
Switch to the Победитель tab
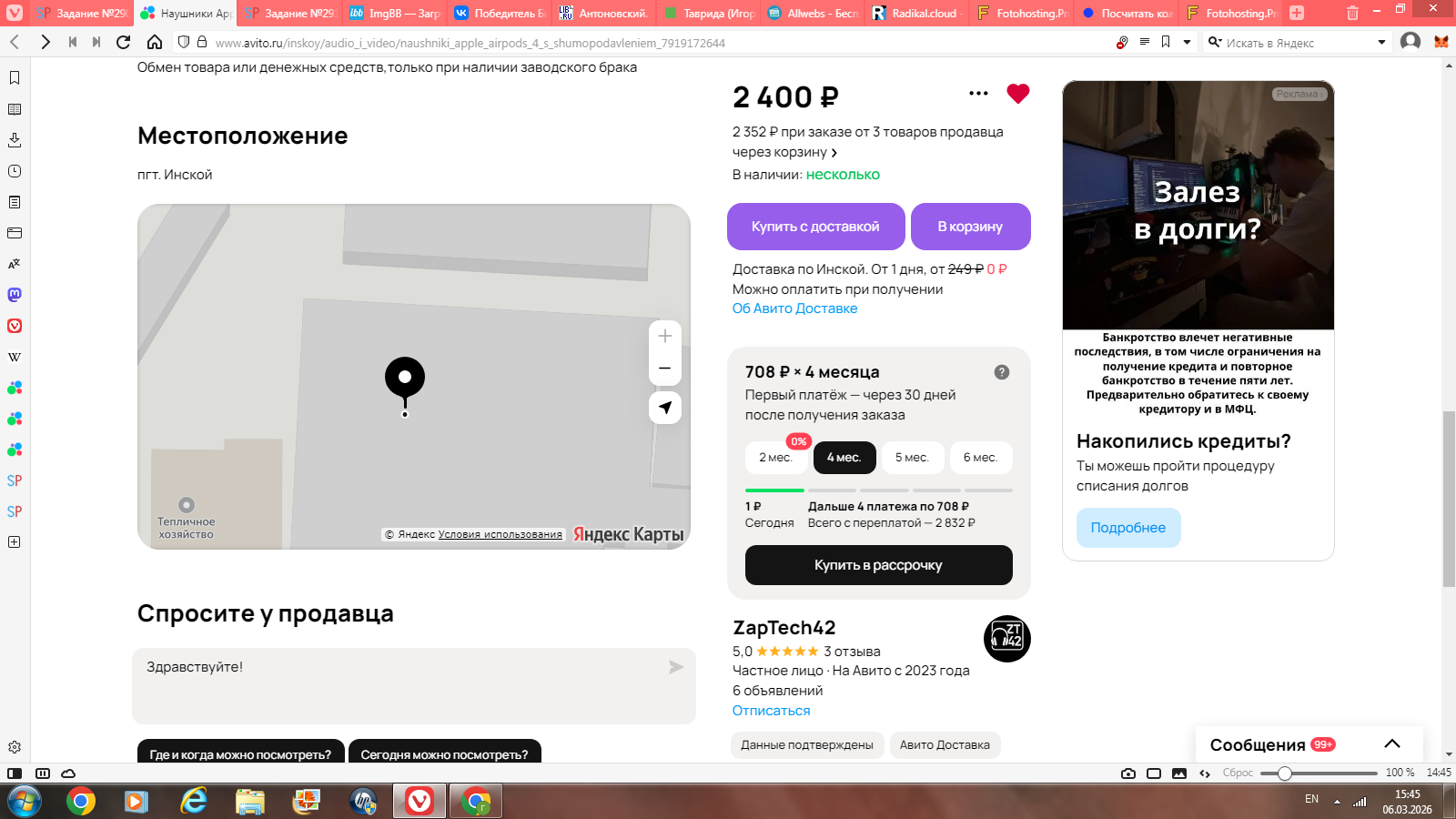pos(499,13)
